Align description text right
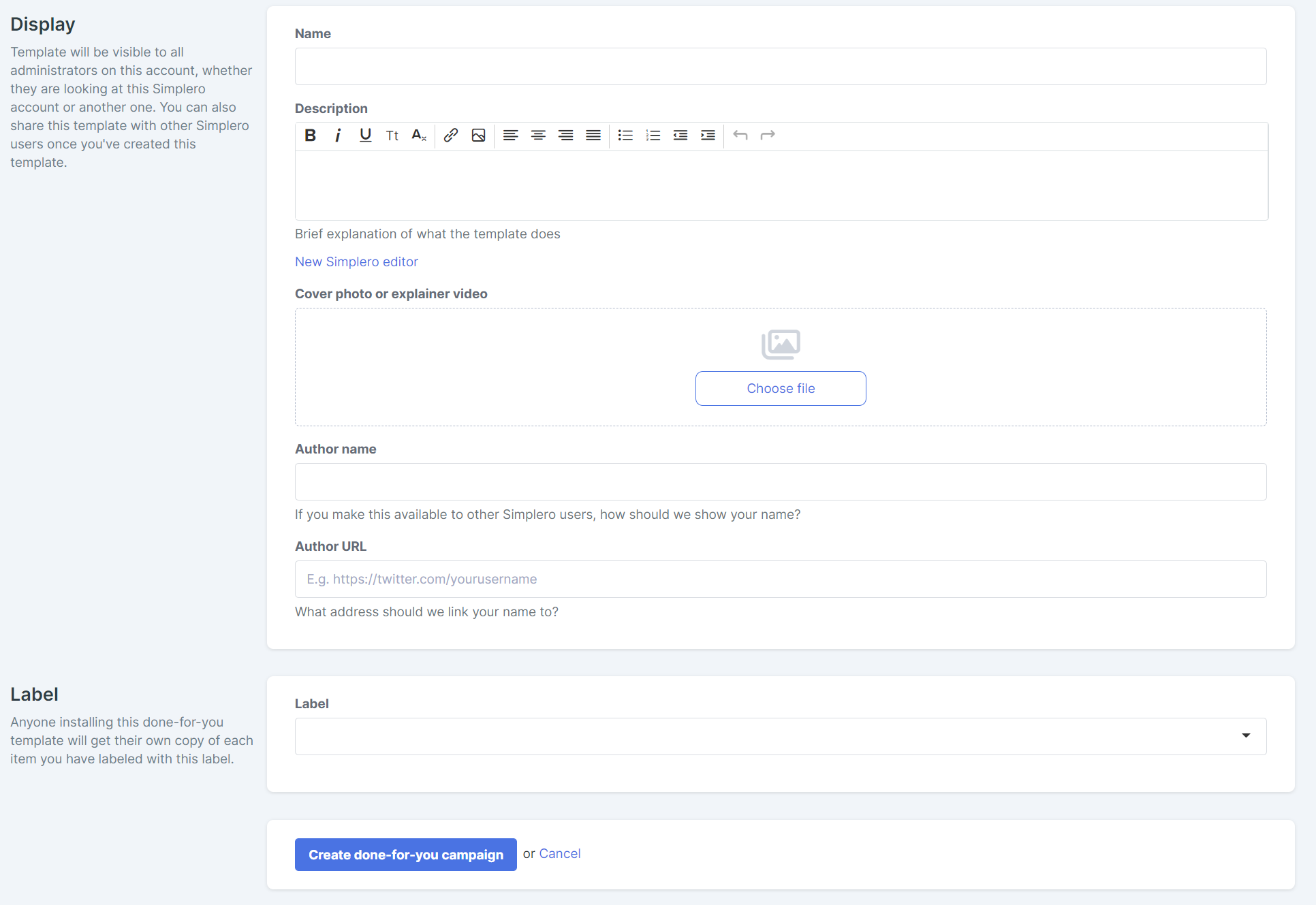Image resolution: width=1316 pixels, height=905 pixels. tap(565, 136)
